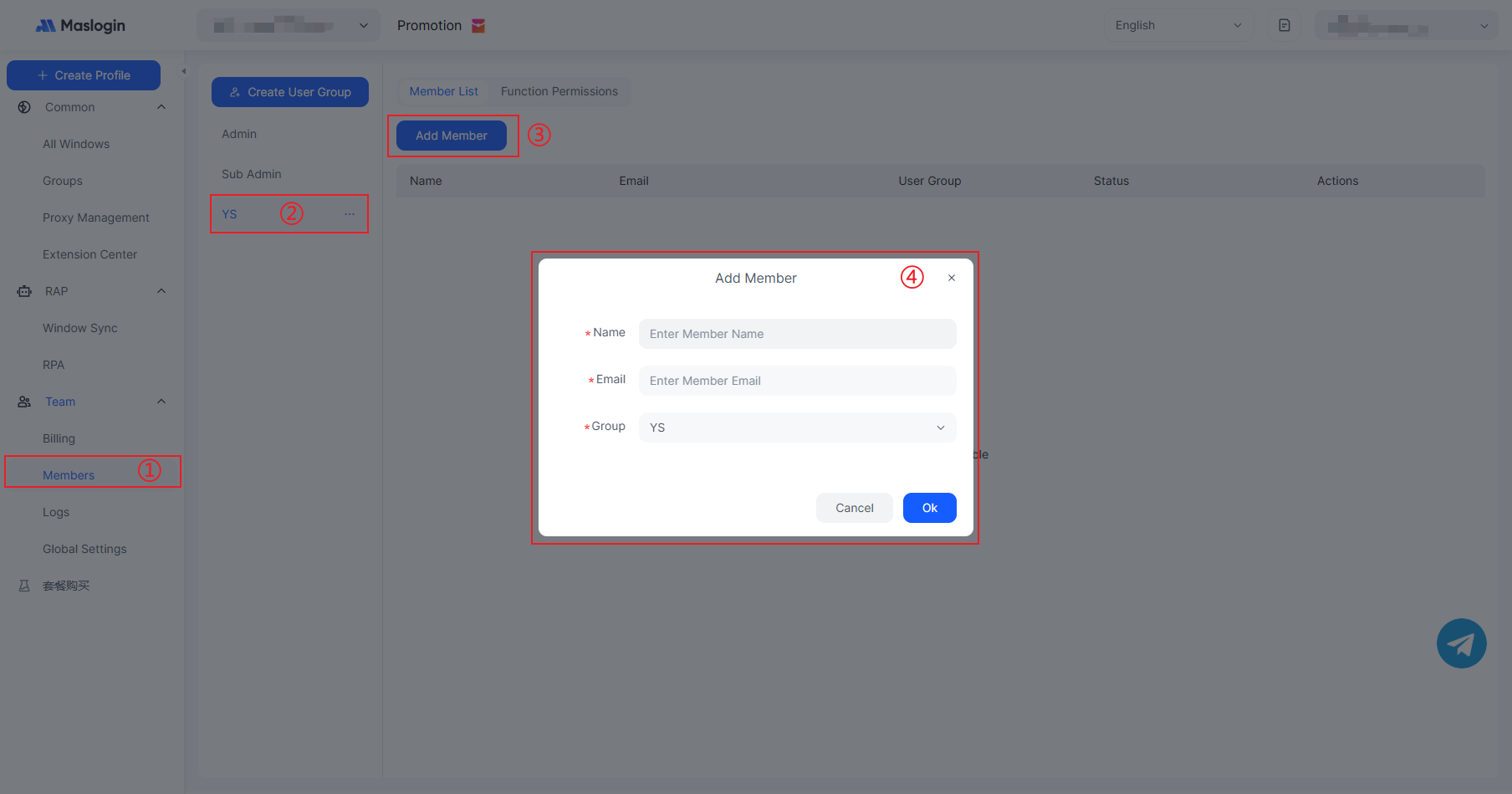This screenshot has height=794, width=1512.
Task: Switch to the Function Permissions tab
Action: 559,91
